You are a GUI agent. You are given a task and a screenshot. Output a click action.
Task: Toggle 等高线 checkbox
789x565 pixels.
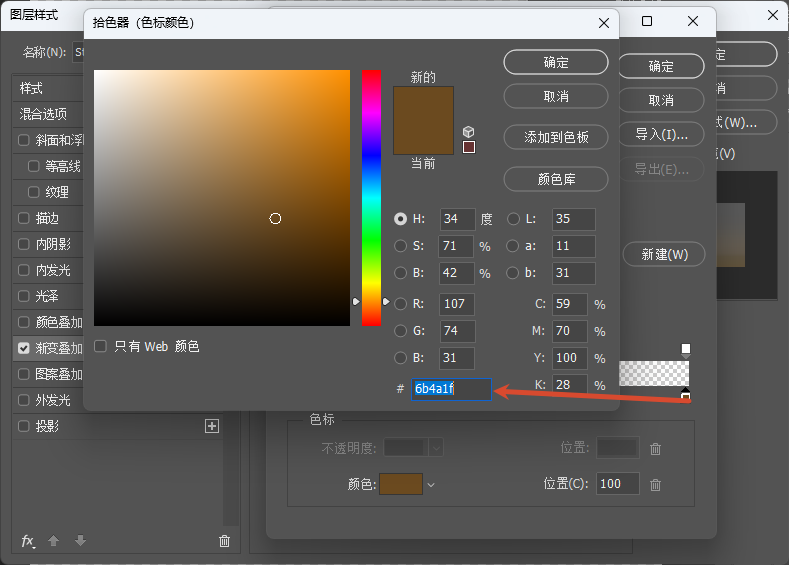pyautogui.click(x=34, y=166)
